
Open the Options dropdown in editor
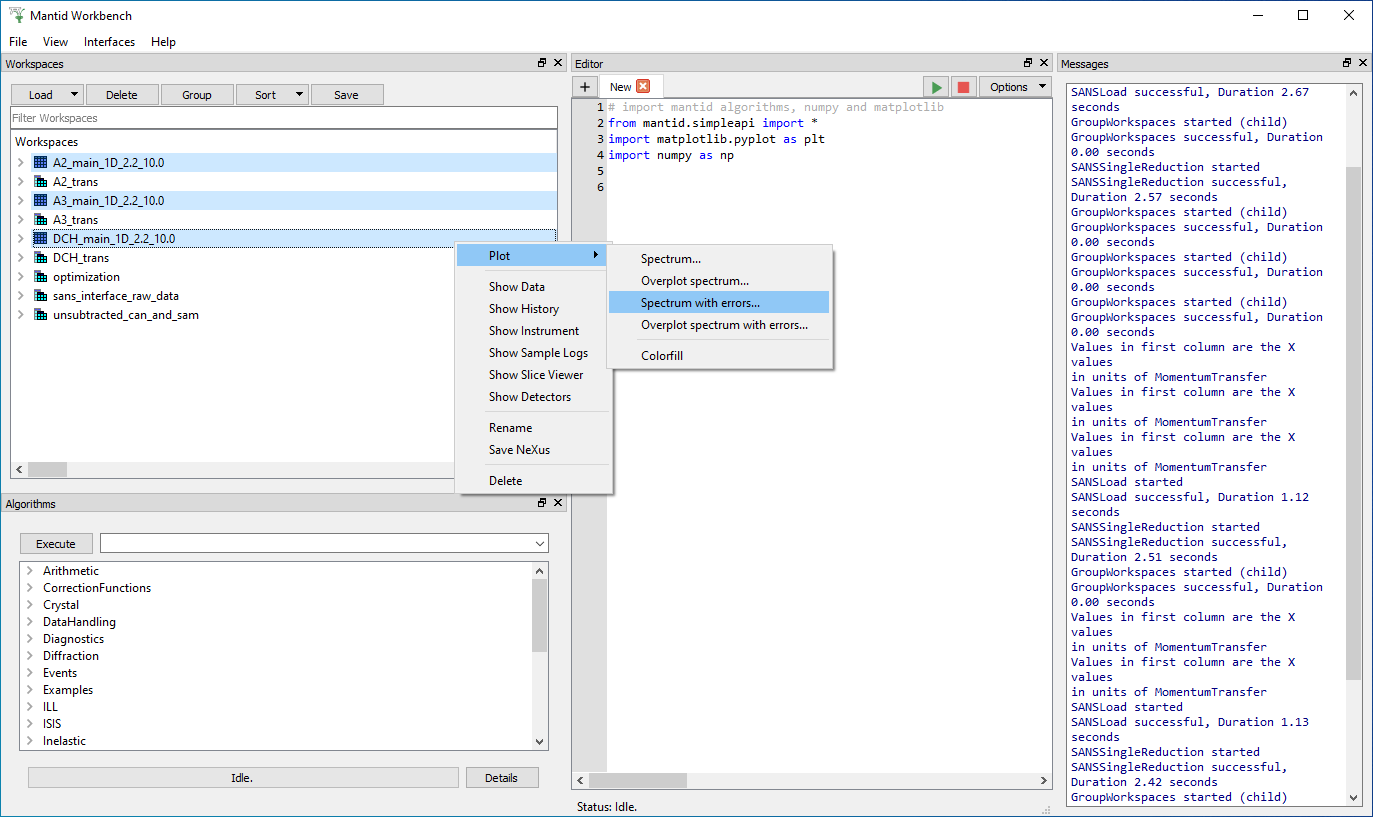(1015, 87)
